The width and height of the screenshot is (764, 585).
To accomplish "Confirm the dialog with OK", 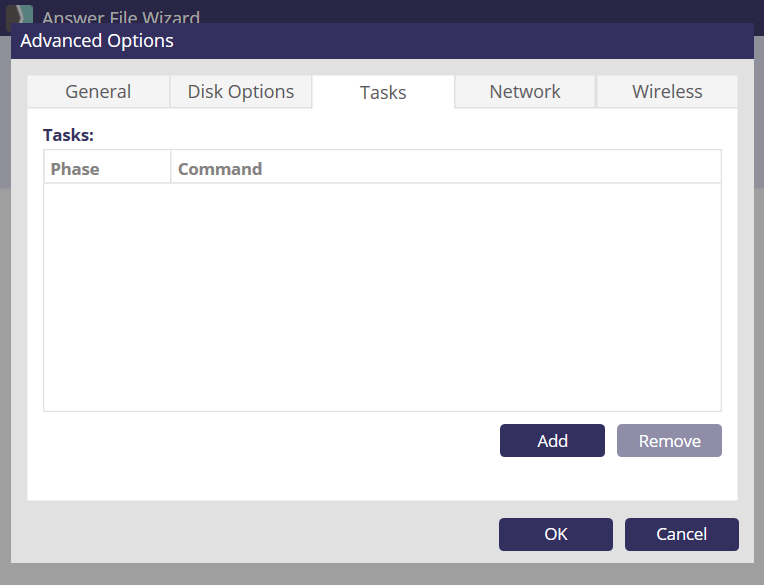I will click(556, 534).
